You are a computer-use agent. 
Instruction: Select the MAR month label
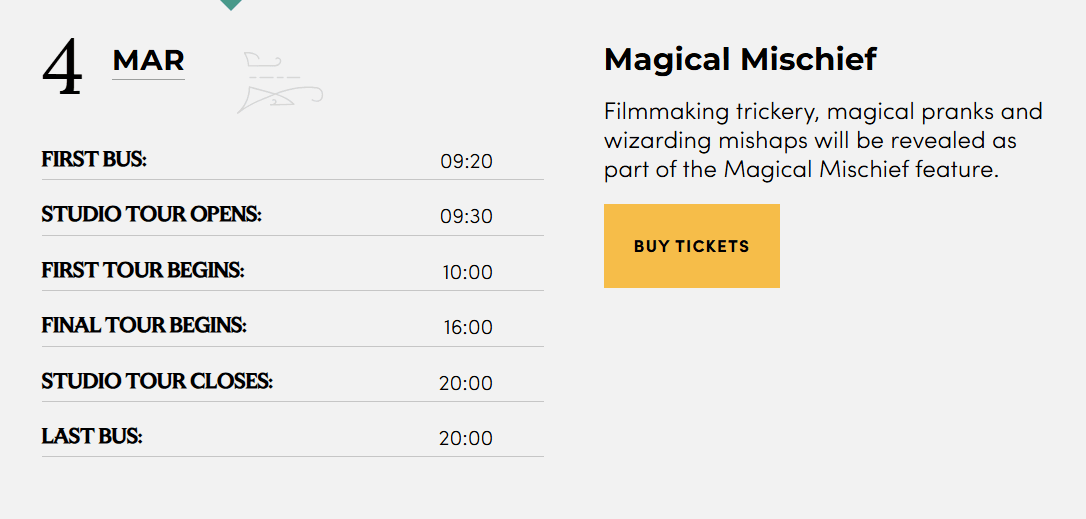pos(148,60)
